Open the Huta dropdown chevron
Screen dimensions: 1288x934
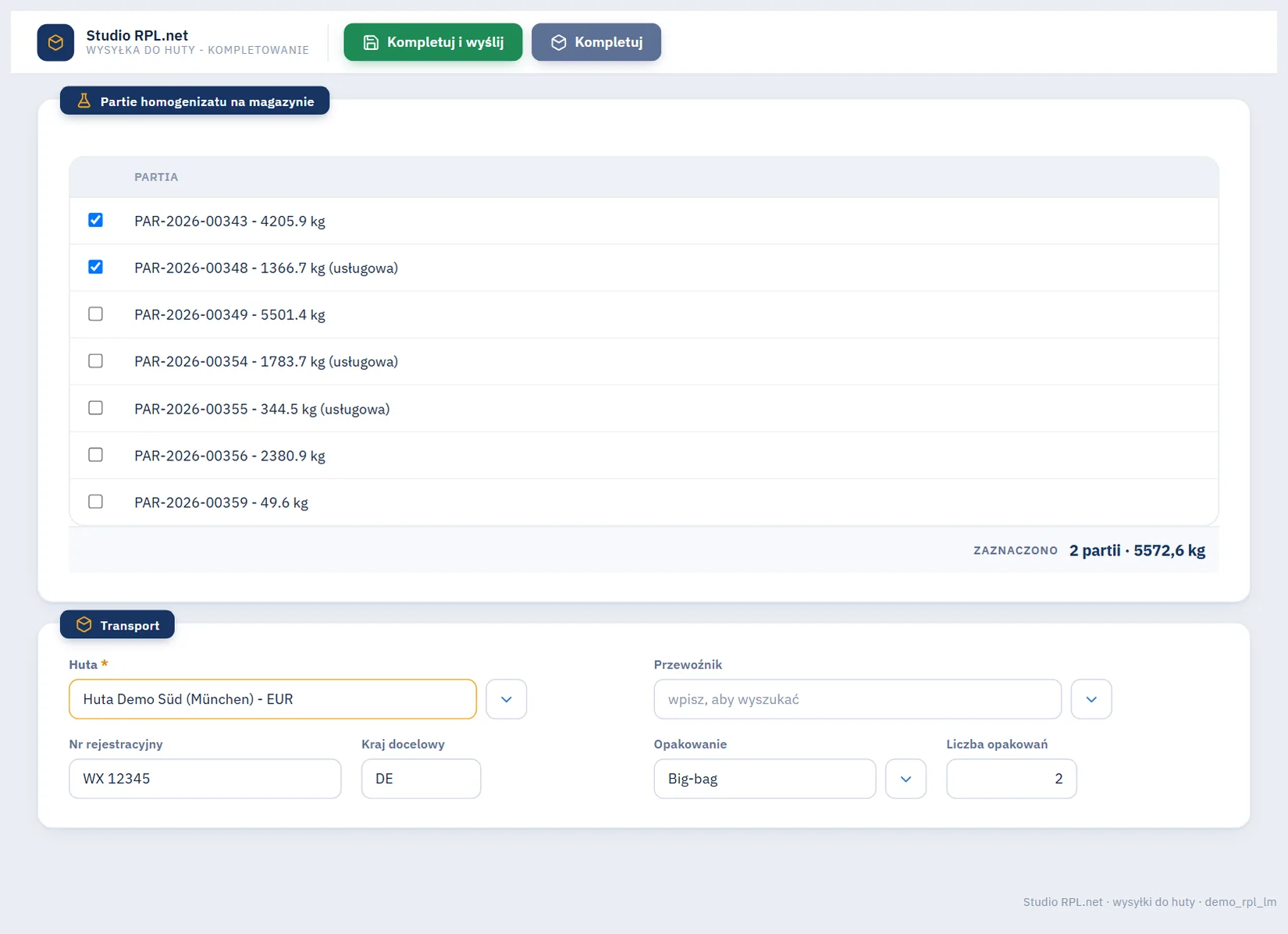click(506, 699)
